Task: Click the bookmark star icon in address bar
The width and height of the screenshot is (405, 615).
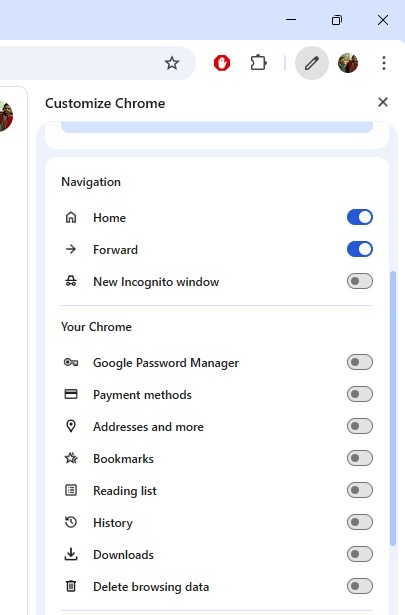Action: tap(172, 63)
